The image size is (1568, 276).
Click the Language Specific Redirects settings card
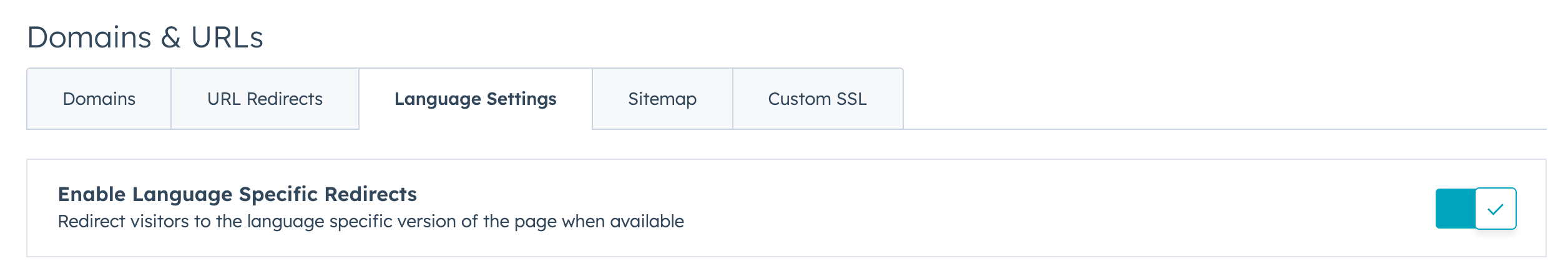point(999,209)
